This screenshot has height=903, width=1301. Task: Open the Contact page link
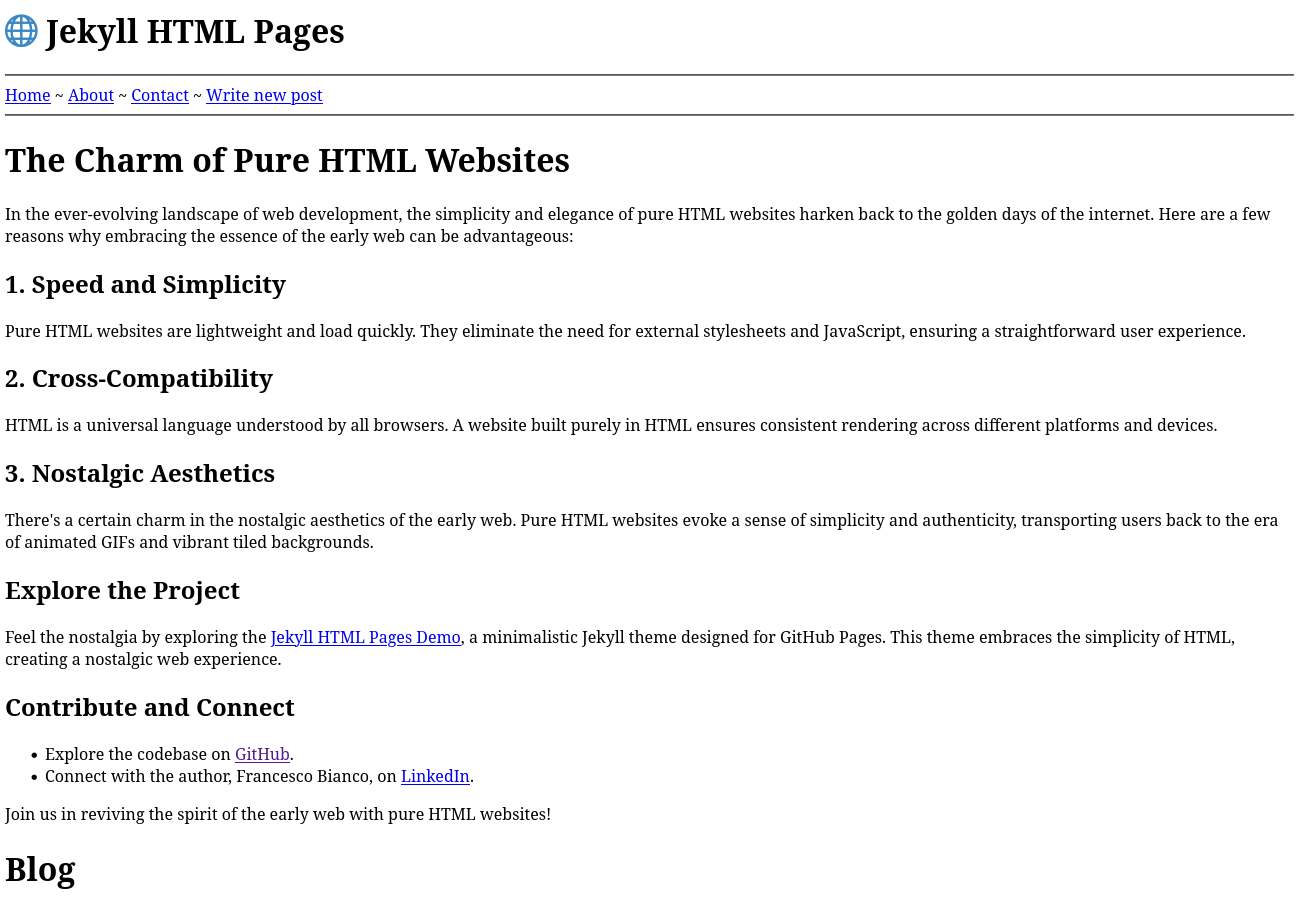[x=160, y=95]
